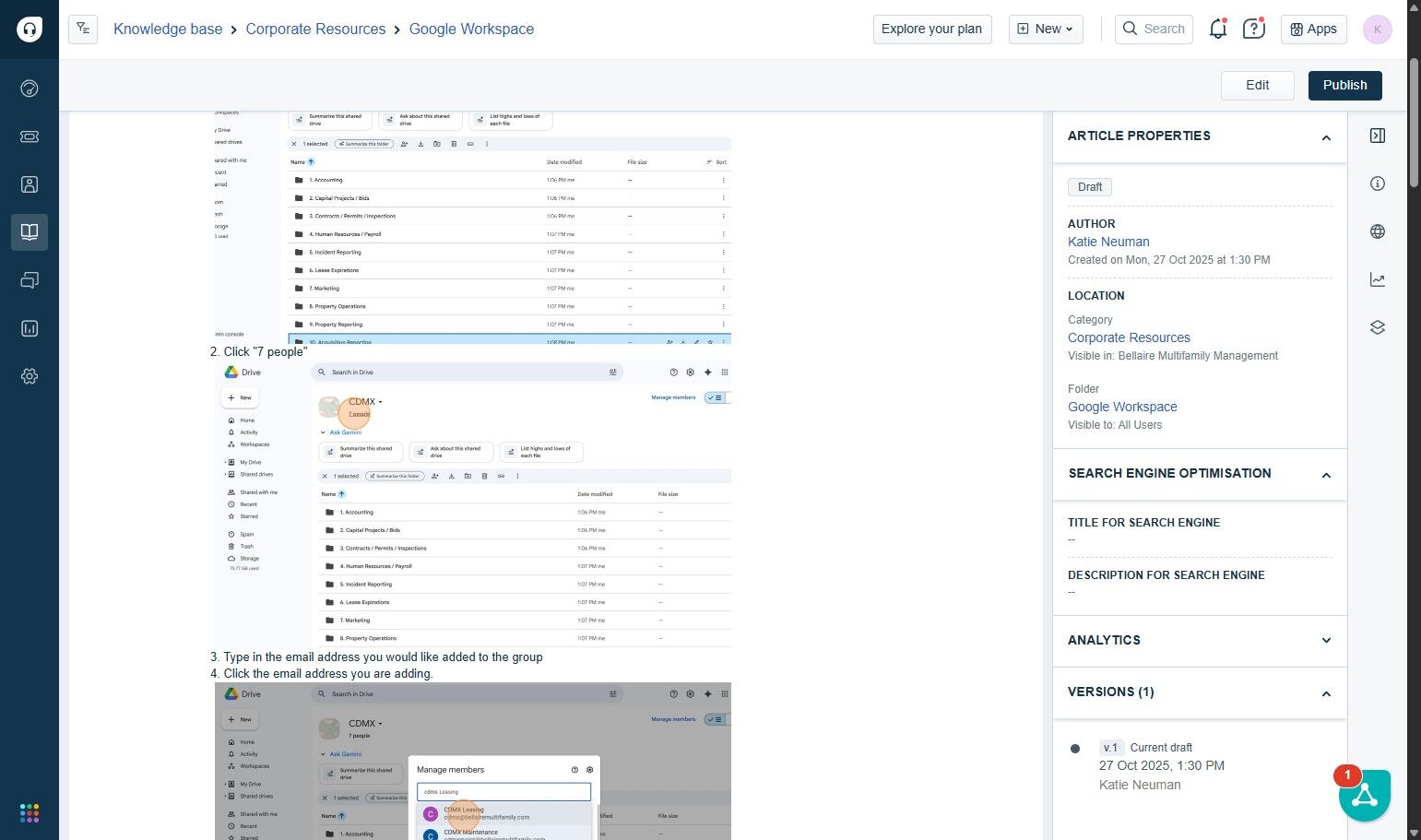Click 'Visible to: All Users' text

click(x=1115, y=425)
